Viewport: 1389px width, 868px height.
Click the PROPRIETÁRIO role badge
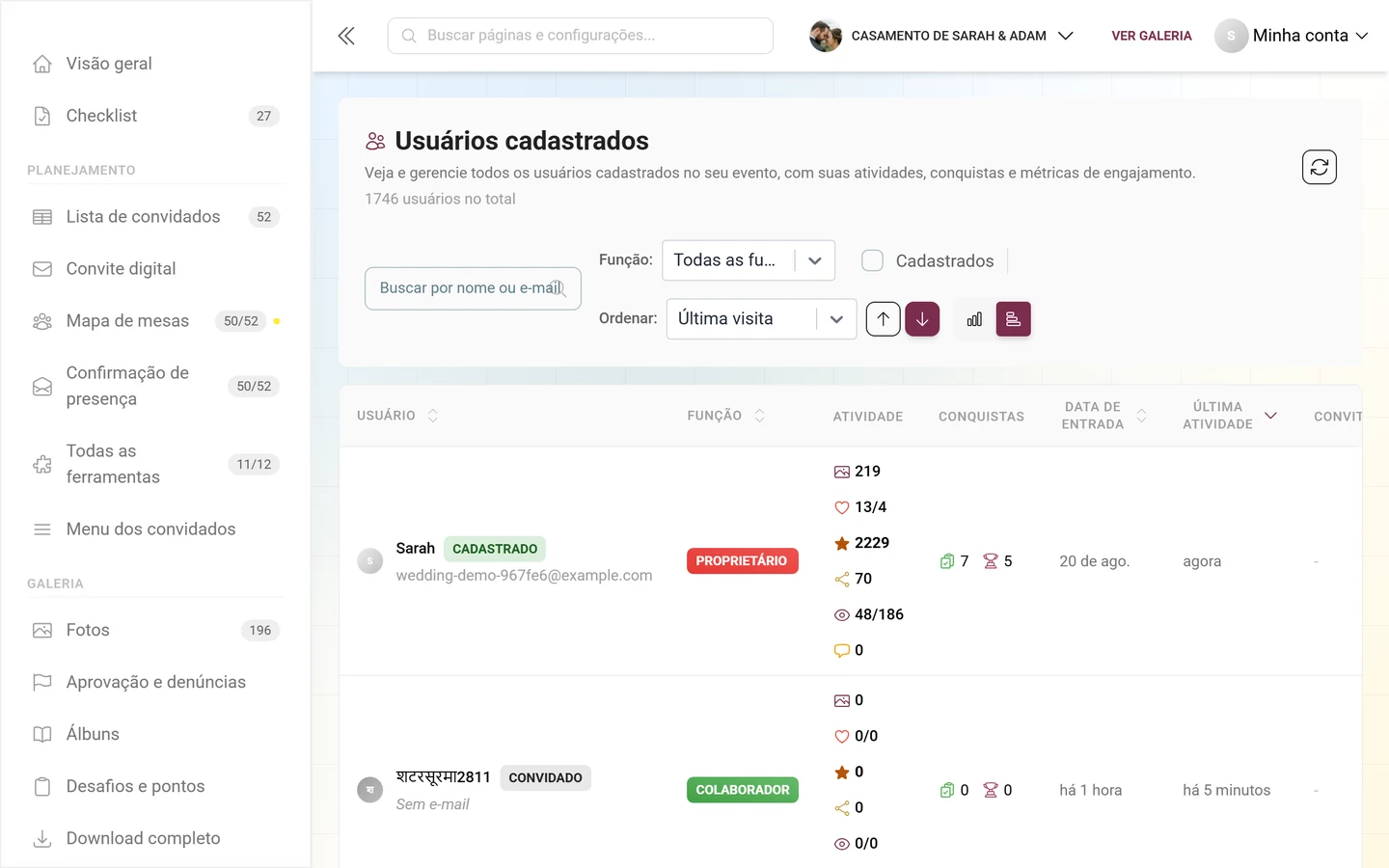(x=742, y=561)
